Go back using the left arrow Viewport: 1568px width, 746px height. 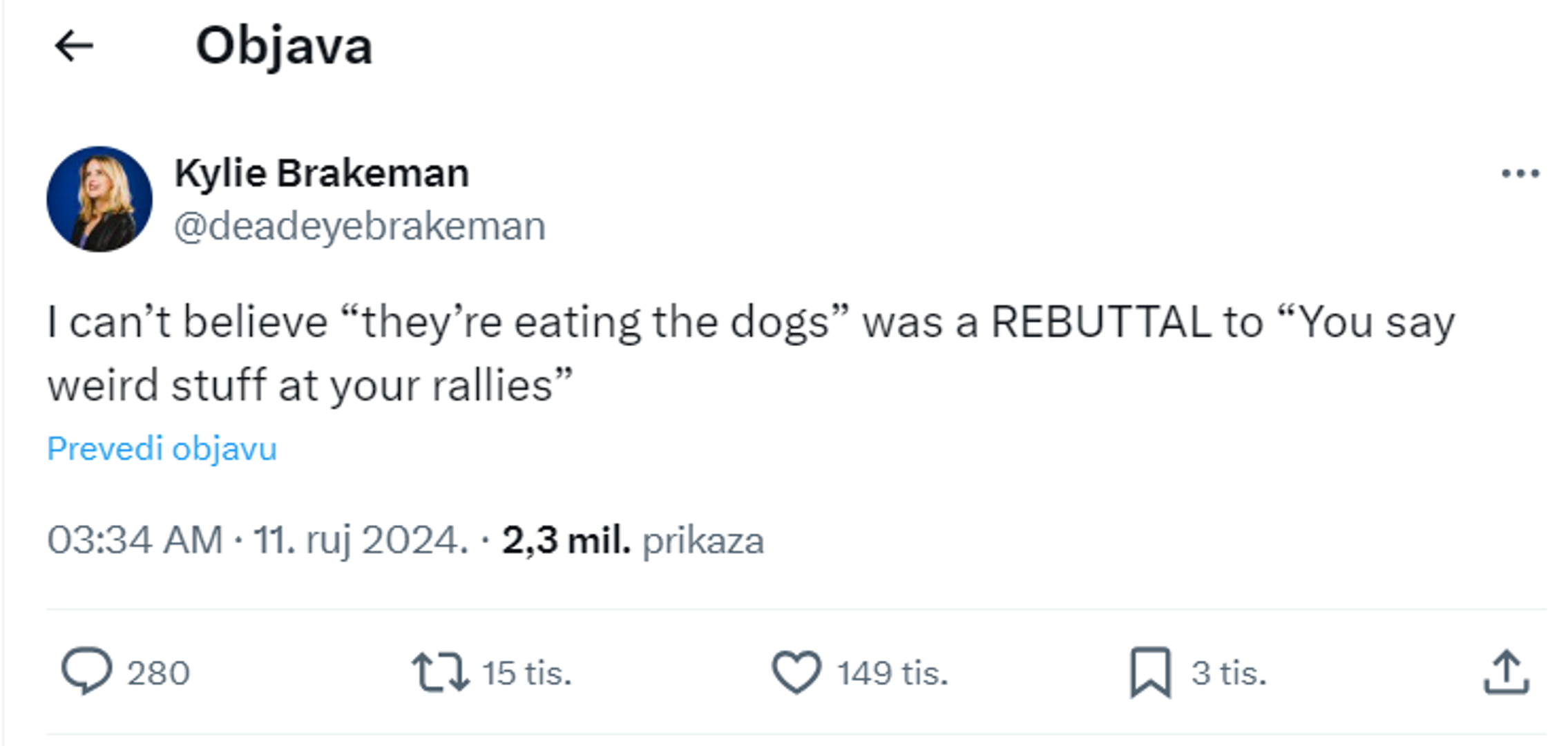click(x=74, y=46)
